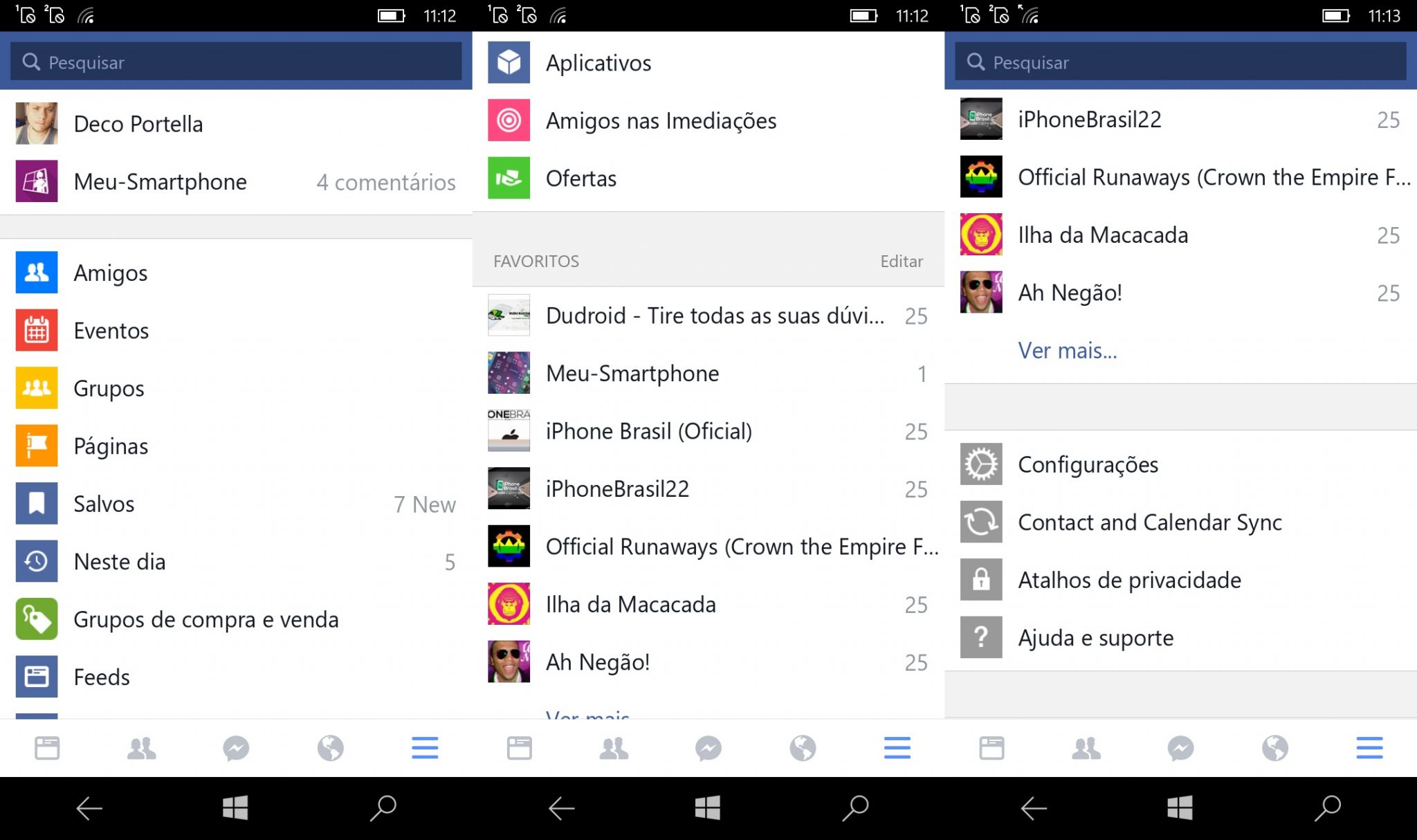Select 'Ofertas' menu text
Image resolution: width=1417 pixels, height=840 pixels.
pos(581,179)
